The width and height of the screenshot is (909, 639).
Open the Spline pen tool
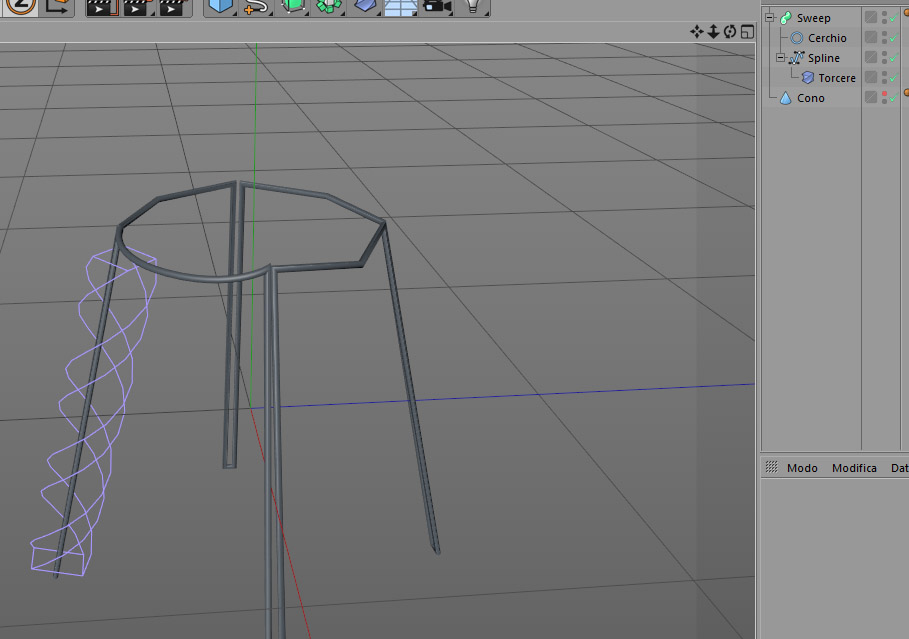click(x=255, y=7)
